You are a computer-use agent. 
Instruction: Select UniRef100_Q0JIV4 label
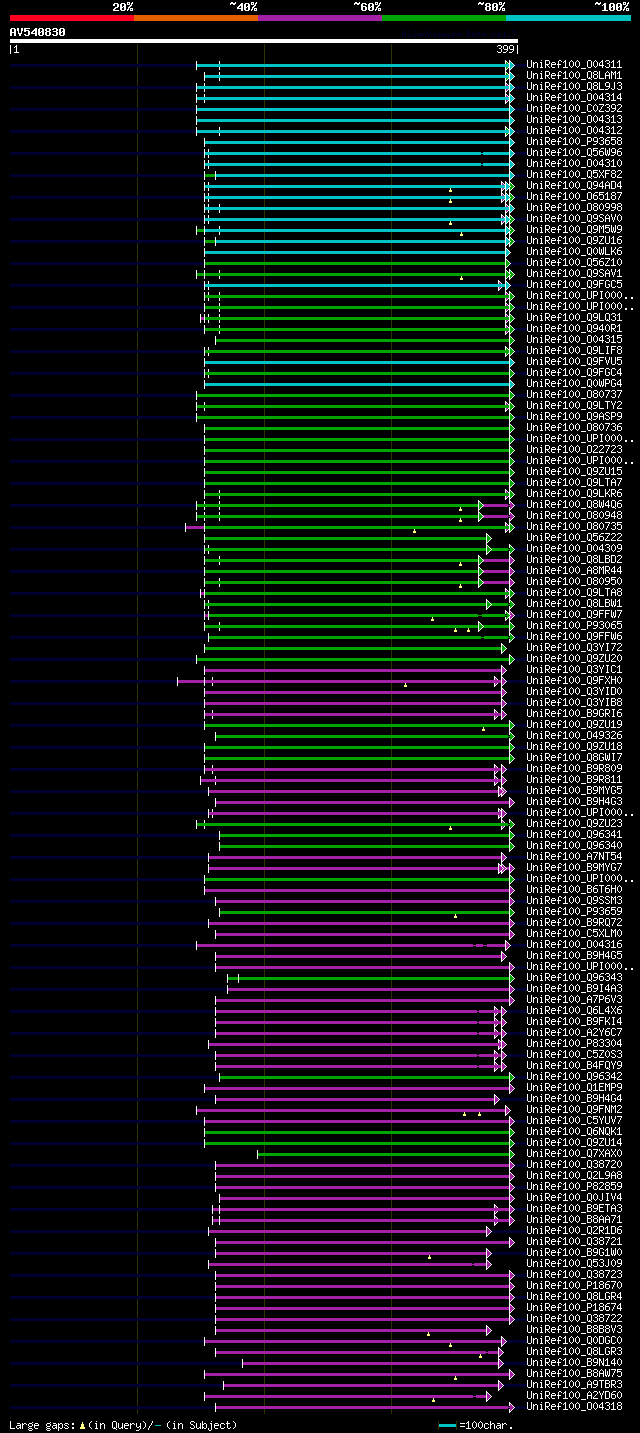pyautogui.click(x=574, y=1198)
